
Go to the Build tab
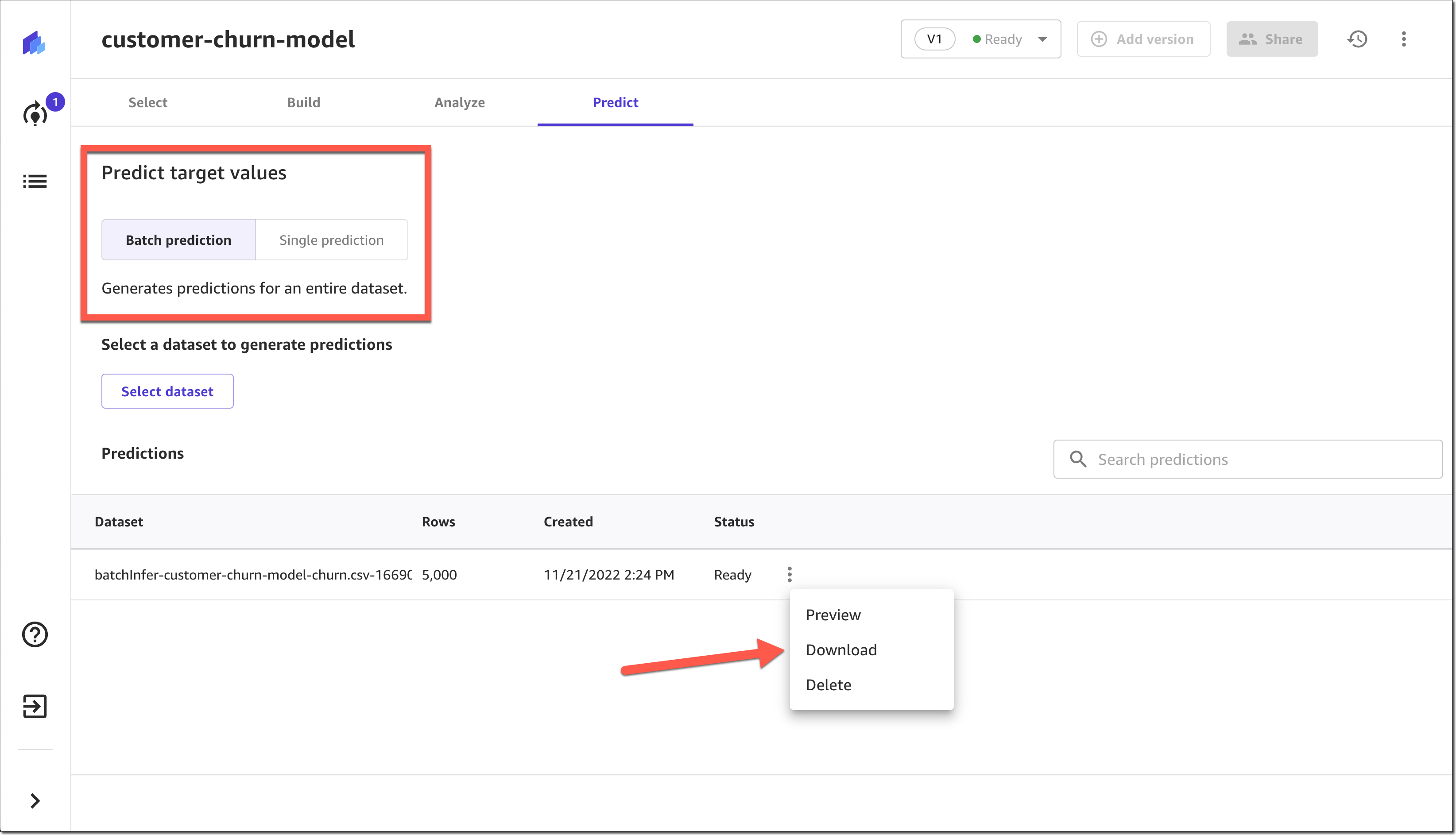303,102
